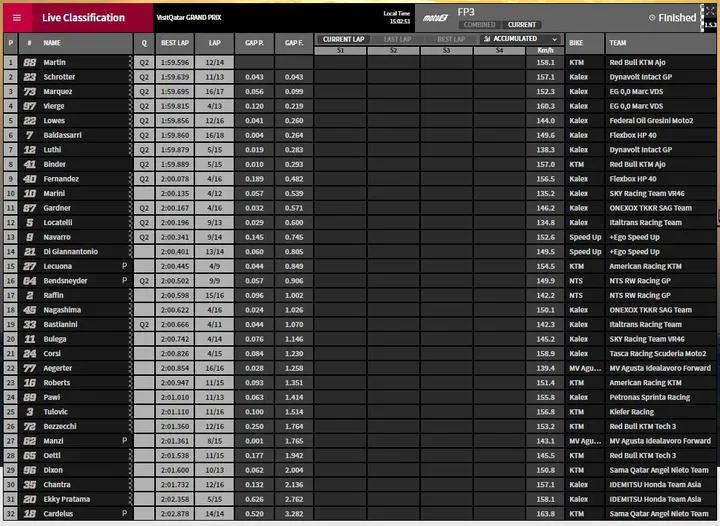Image resolution: width=720 pixels, height=526 pixels.
Task: Click rider number 7 badge
Action: (x=30, y=135)
